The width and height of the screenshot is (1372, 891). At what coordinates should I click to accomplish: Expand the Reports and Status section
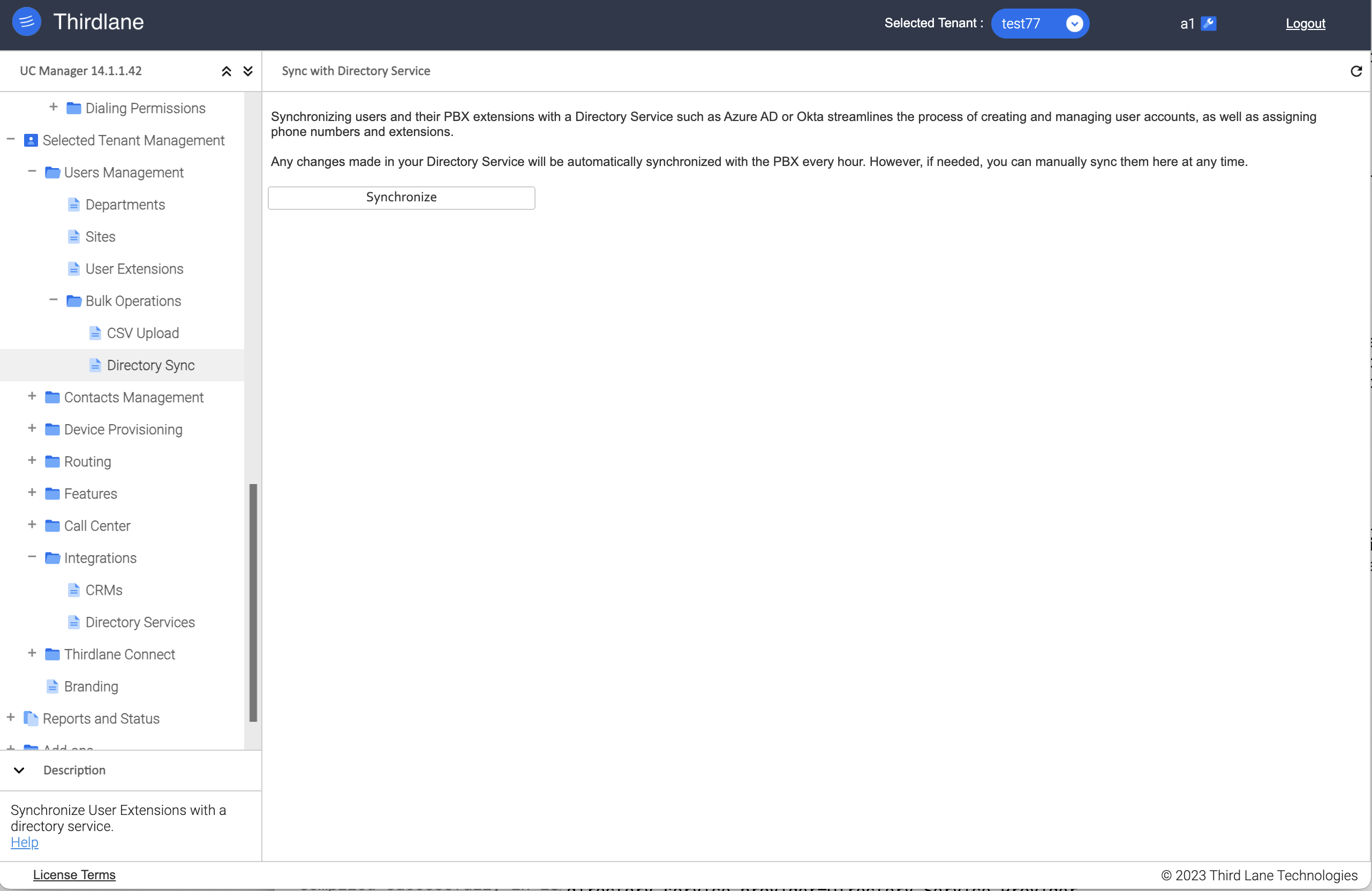click(x=11, y=718)
